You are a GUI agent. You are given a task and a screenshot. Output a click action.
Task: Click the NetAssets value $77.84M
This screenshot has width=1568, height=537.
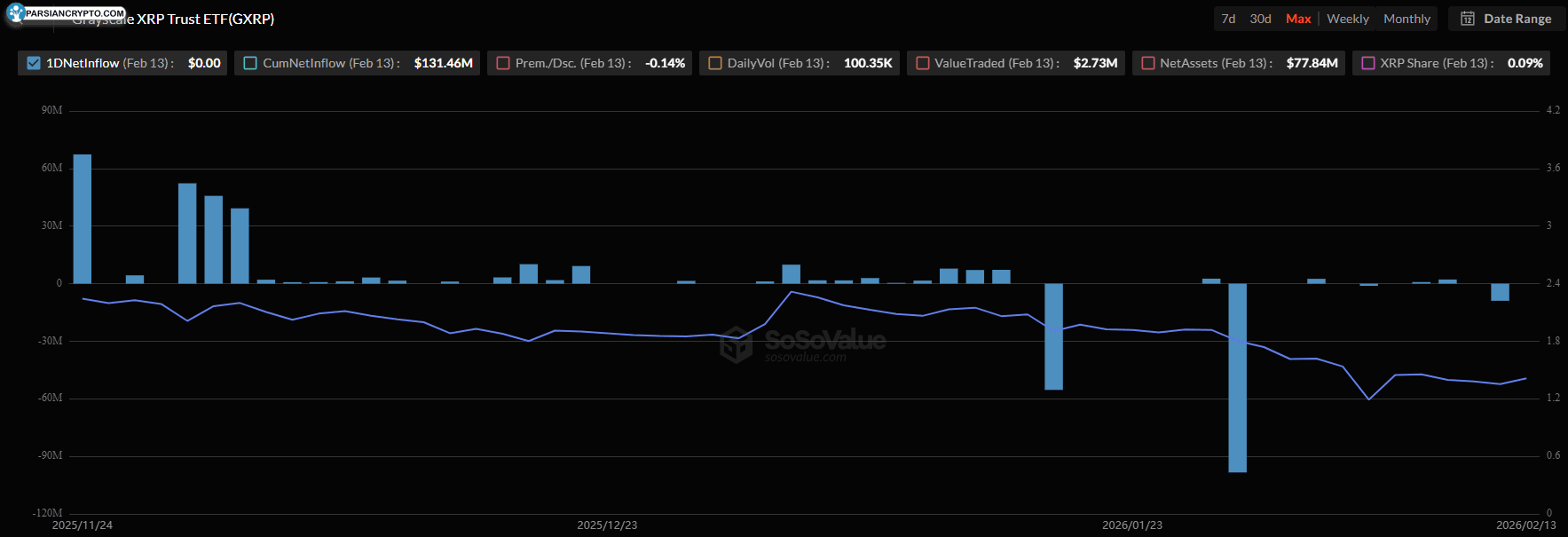(1312, 63)
